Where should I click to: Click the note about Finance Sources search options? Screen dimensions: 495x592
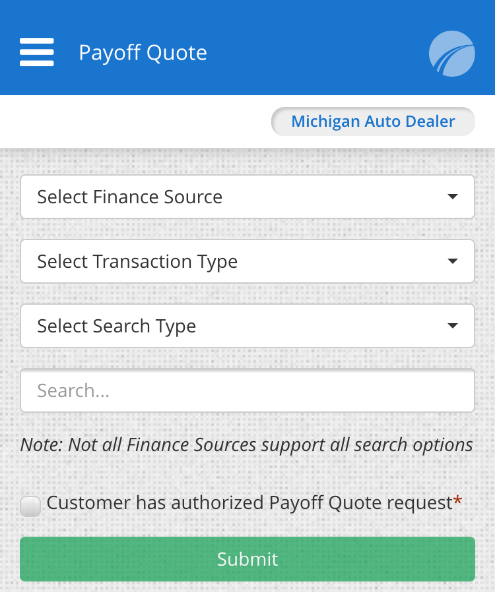click(x=246, y=445)
